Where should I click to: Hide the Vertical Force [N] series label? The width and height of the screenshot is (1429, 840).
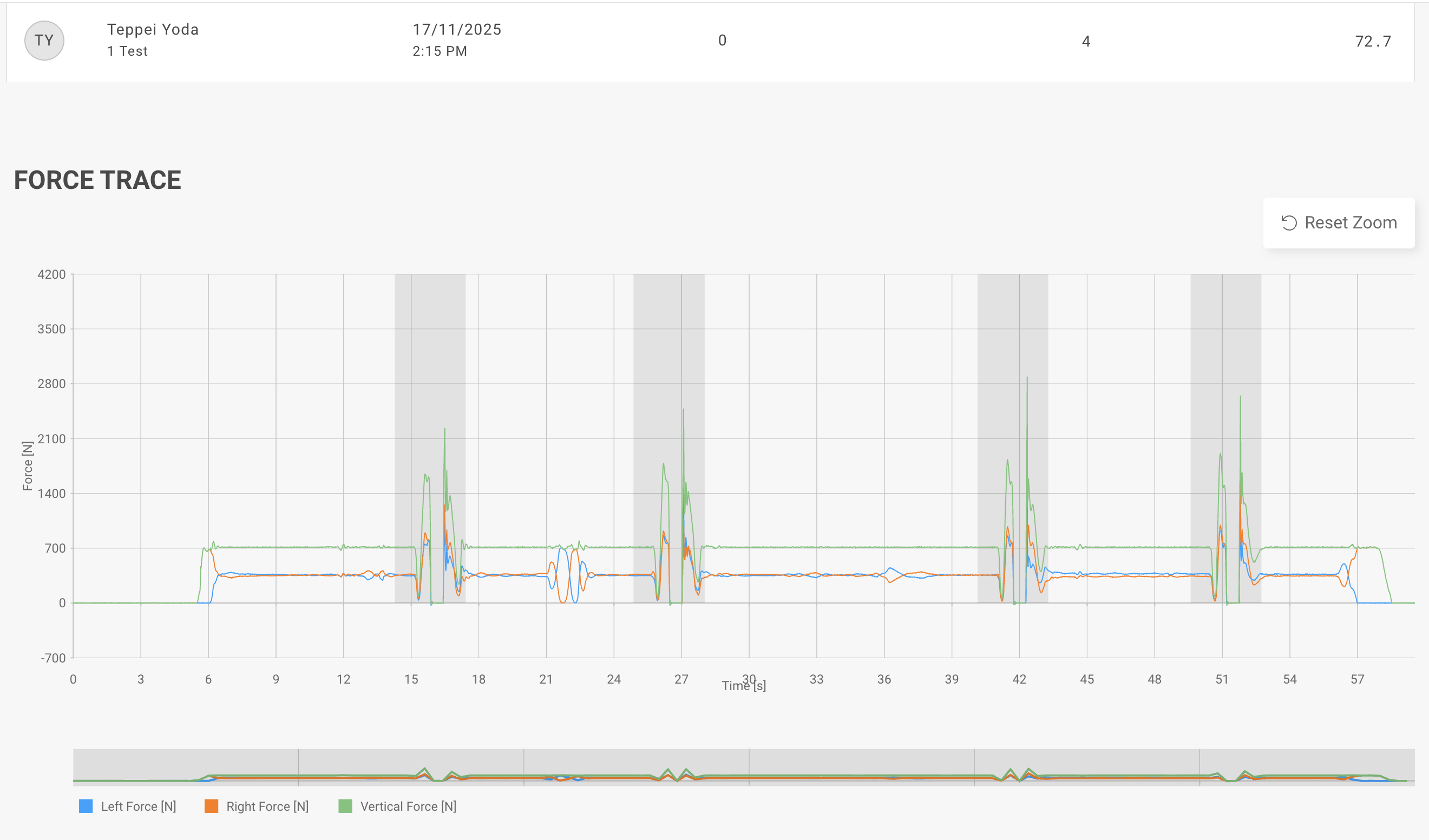coord(408,806)
